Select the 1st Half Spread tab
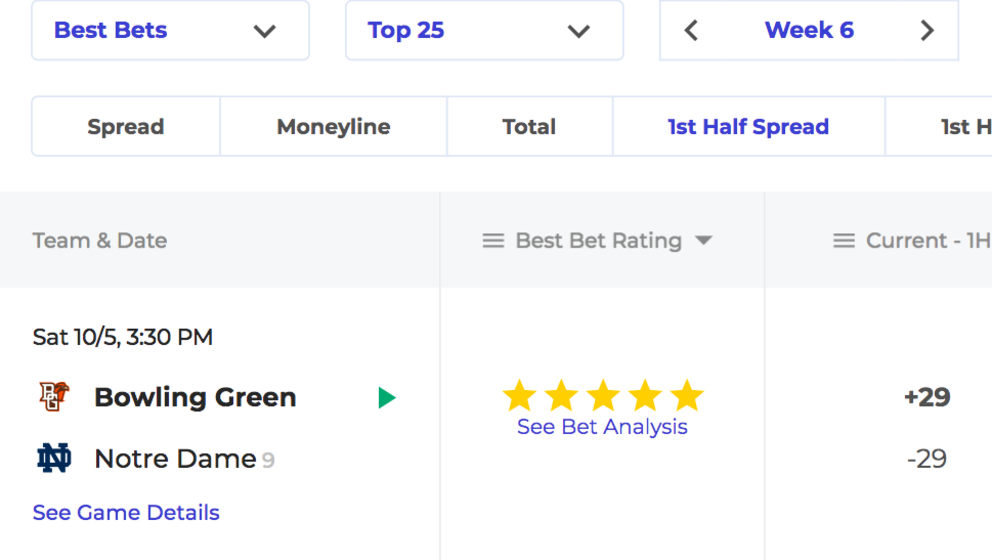 (x=748, y=127)
